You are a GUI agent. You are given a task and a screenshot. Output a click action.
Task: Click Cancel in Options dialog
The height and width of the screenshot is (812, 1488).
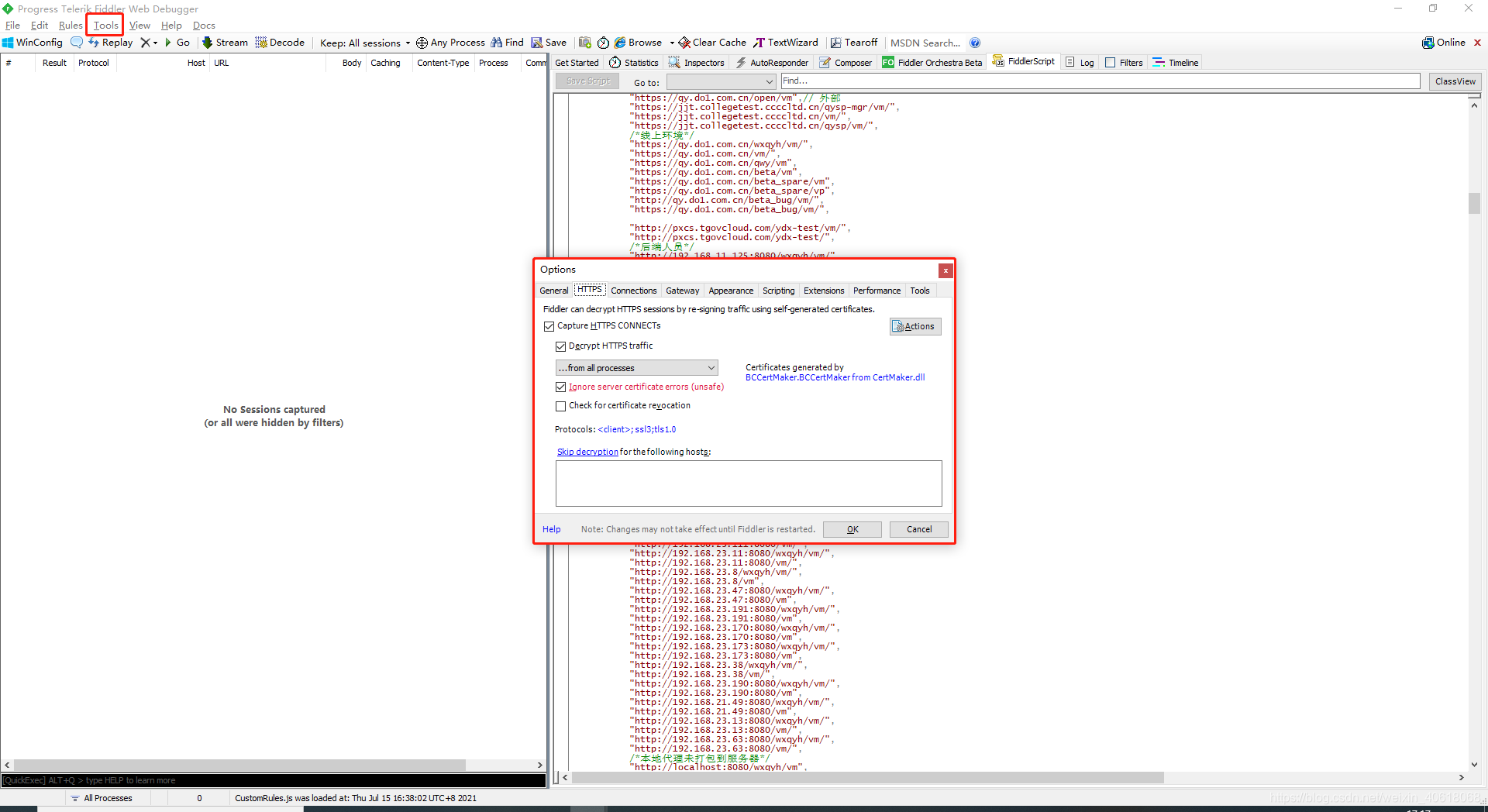[919, 529]
